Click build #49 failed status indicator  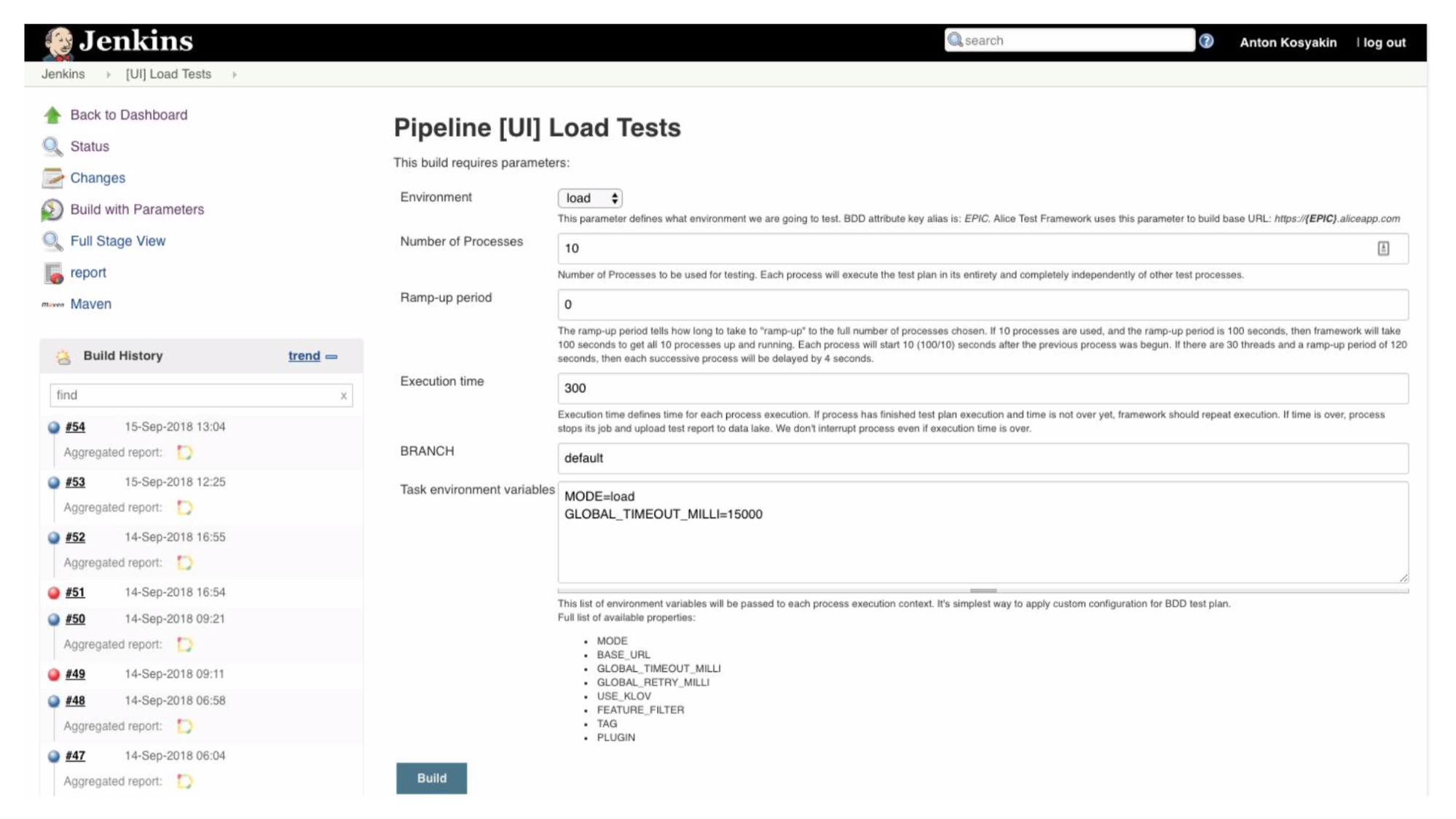point(54,674)
